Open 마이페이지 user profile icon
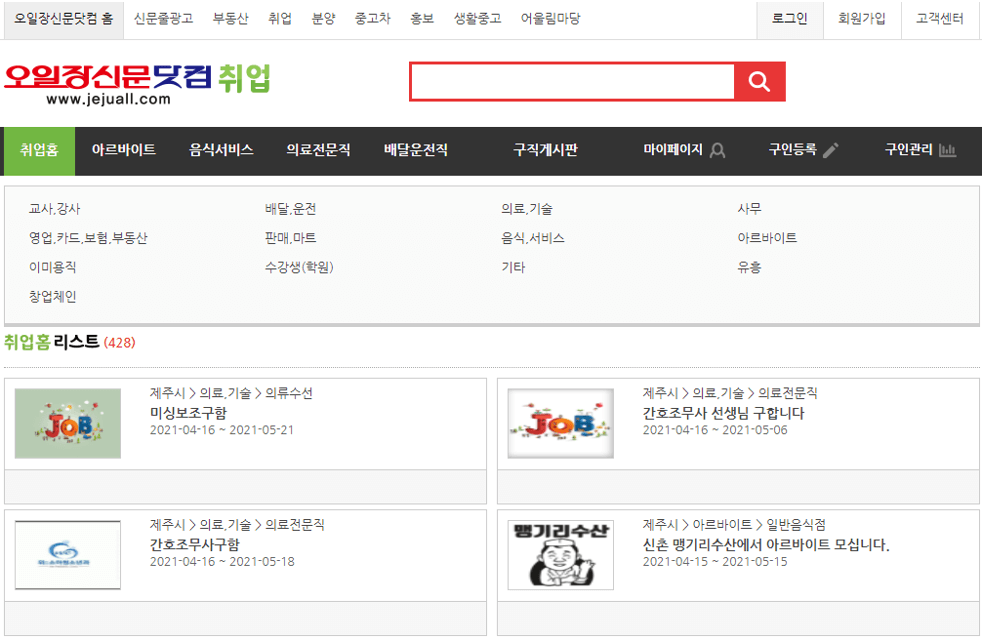Screen dimensions: 984x638 coord(717,151)
